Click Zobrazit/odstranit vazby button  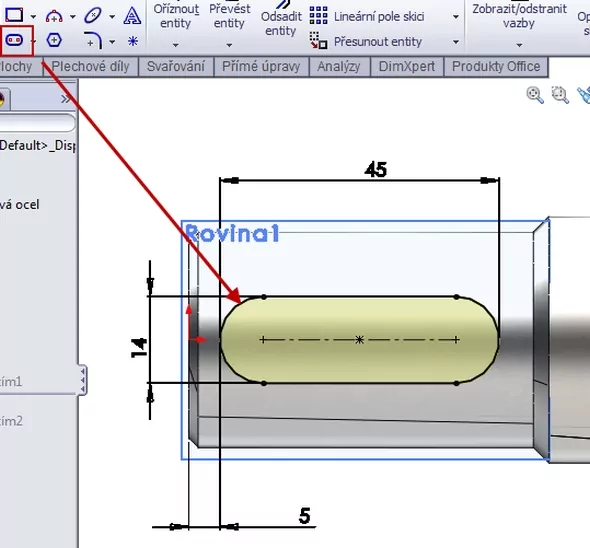coord(519,16)
